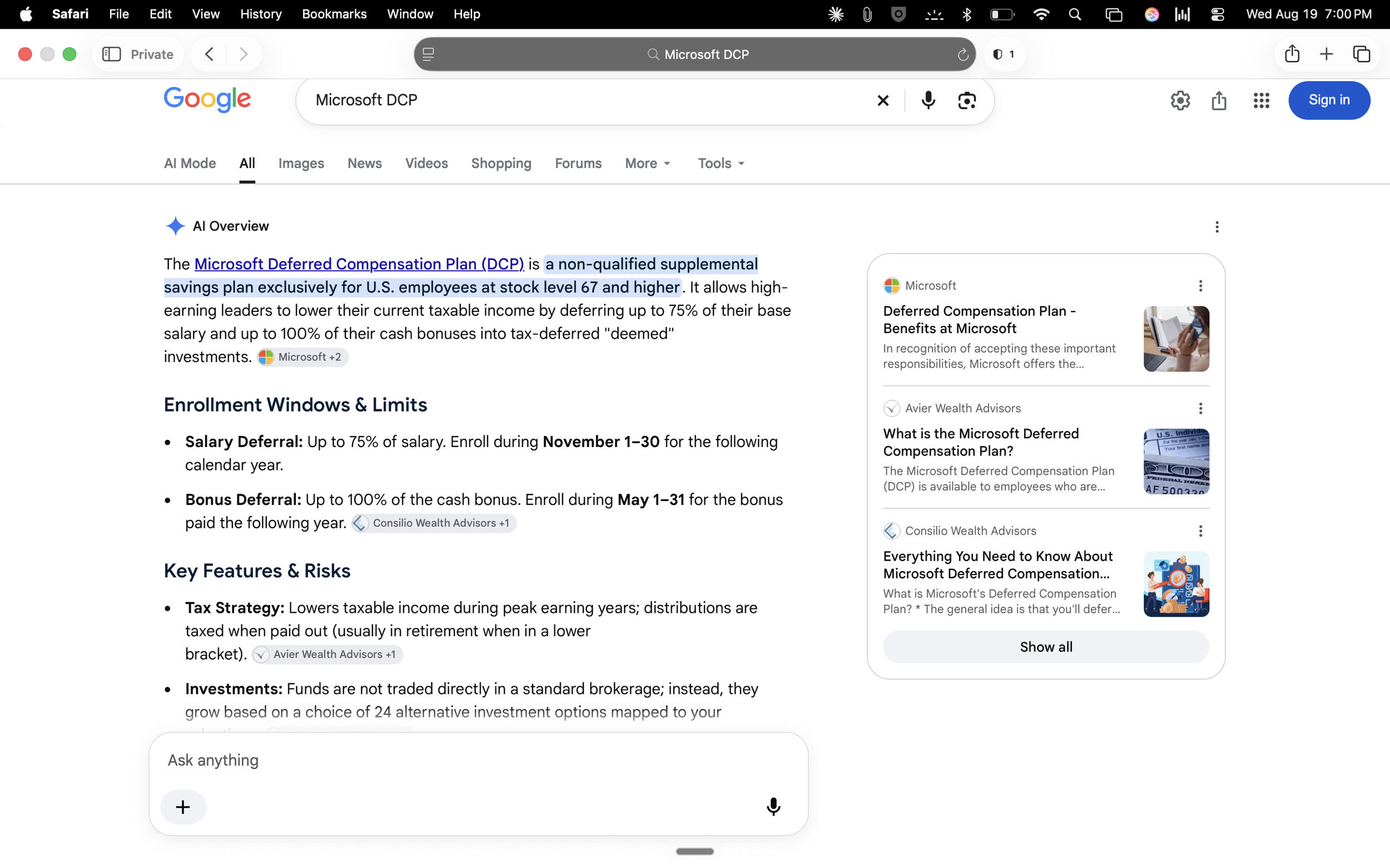
Task: Add attachment with plus in Ask anything
Action: [183, 807]
